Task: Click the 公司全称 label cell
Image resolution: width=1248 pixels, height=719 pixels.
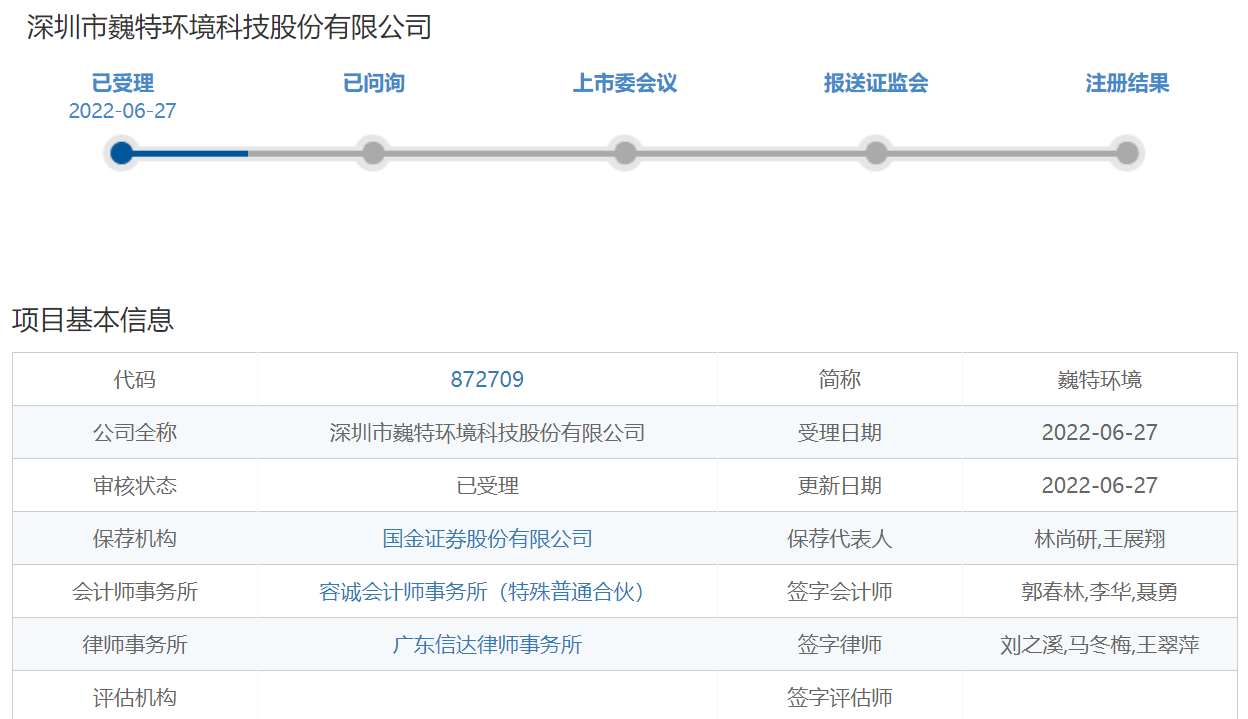Action: point(135,433)
